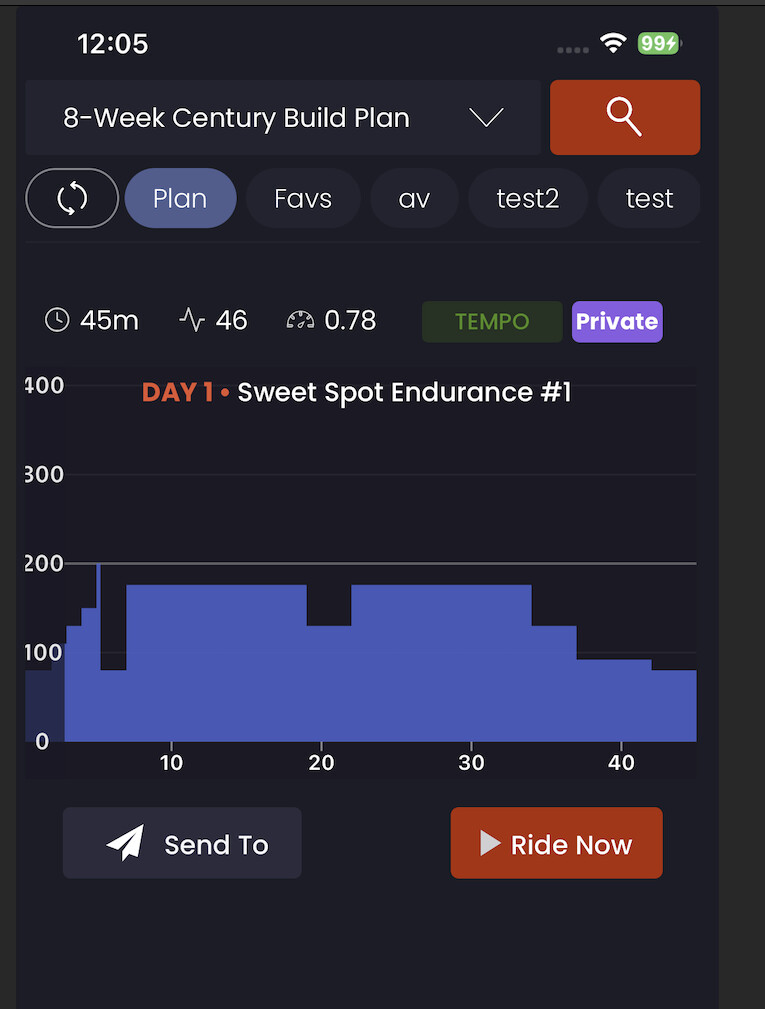Select the test2 tab

(x=527, y=198)
